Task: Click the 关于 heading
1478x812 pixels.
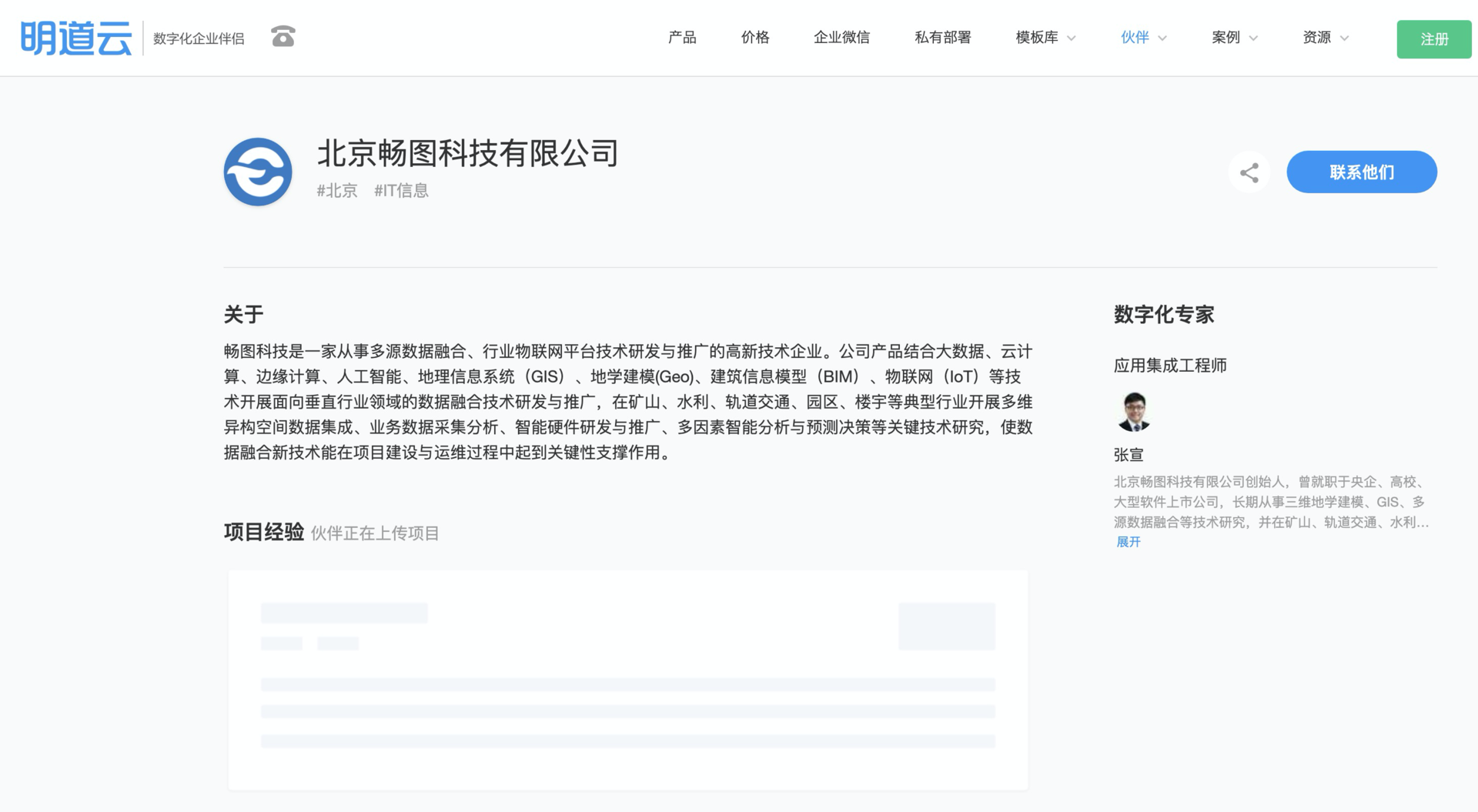Action: pos(244,314)
